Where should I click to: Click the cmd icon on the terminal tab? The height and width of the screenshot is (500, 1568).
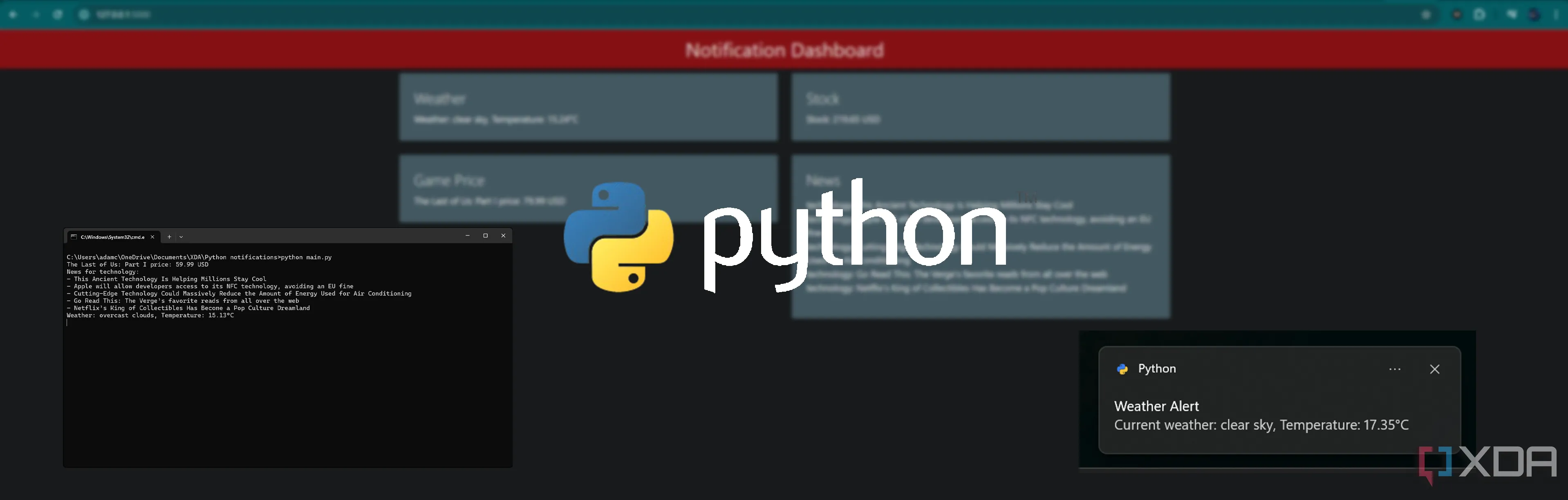pyautogui.click(x=74, y=237)
